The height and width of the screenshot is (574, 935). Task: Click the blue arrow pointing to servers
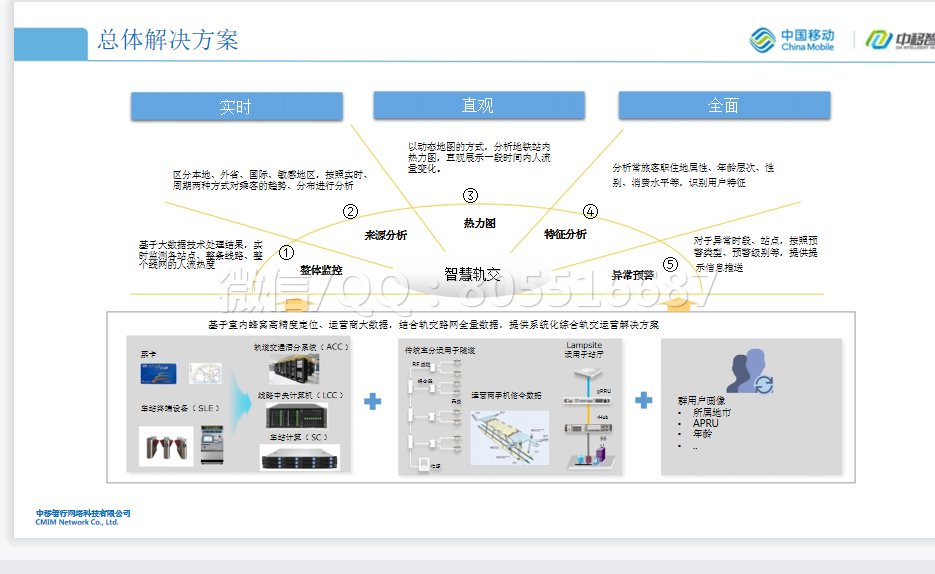[241, 403]
